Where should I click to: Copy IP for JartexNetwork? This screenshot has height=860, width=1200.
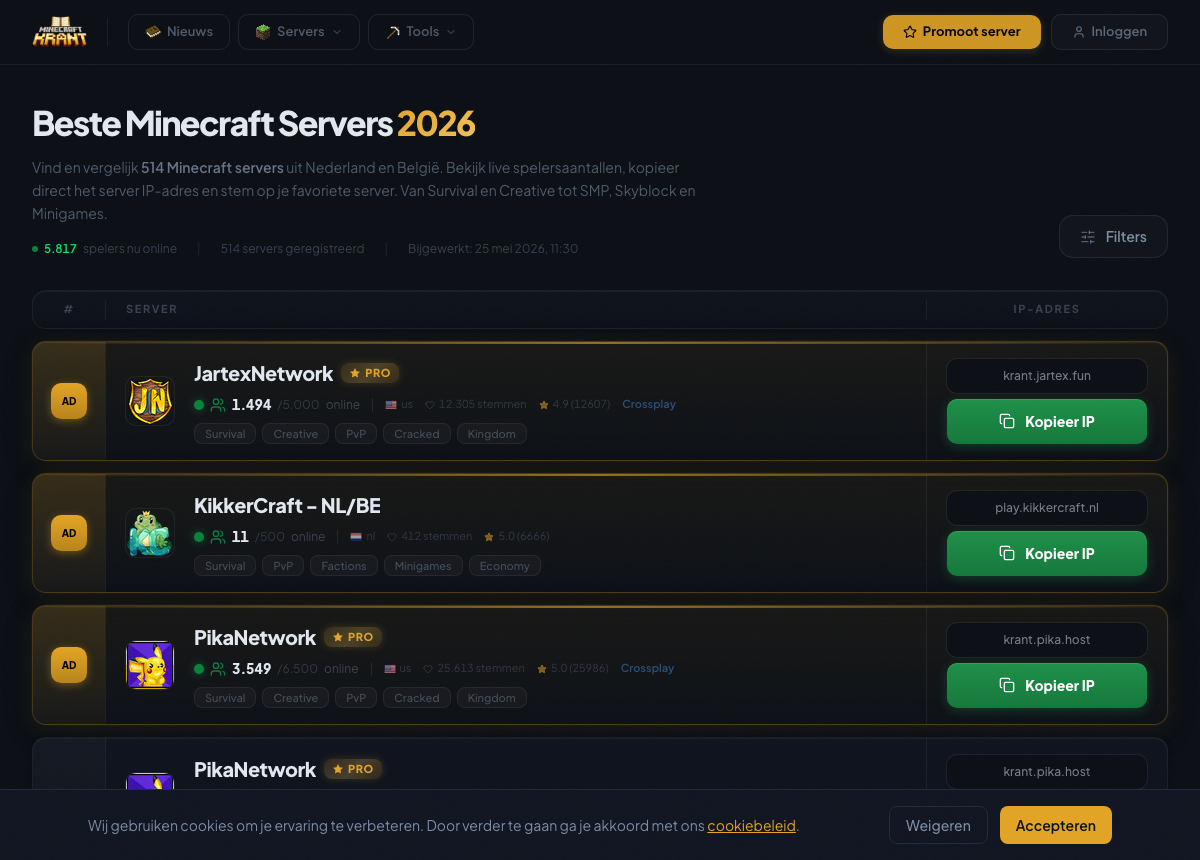(x=1047, y=421)
